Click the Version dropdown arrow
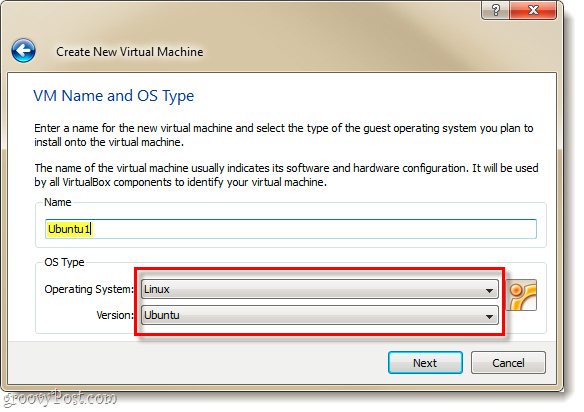 point(489,317)
